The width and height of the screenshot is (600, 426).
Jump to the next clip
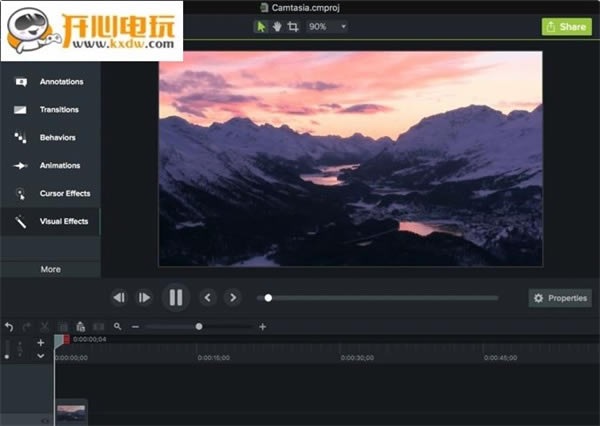pyautogui.click(x=233, y=298)
